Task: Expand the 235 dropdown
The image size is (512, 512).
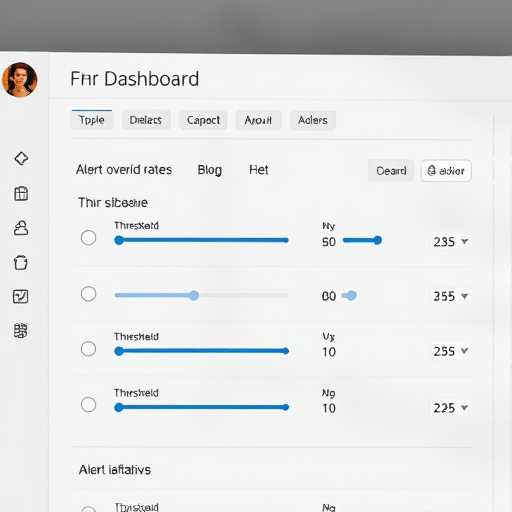Action: (451, 241)
